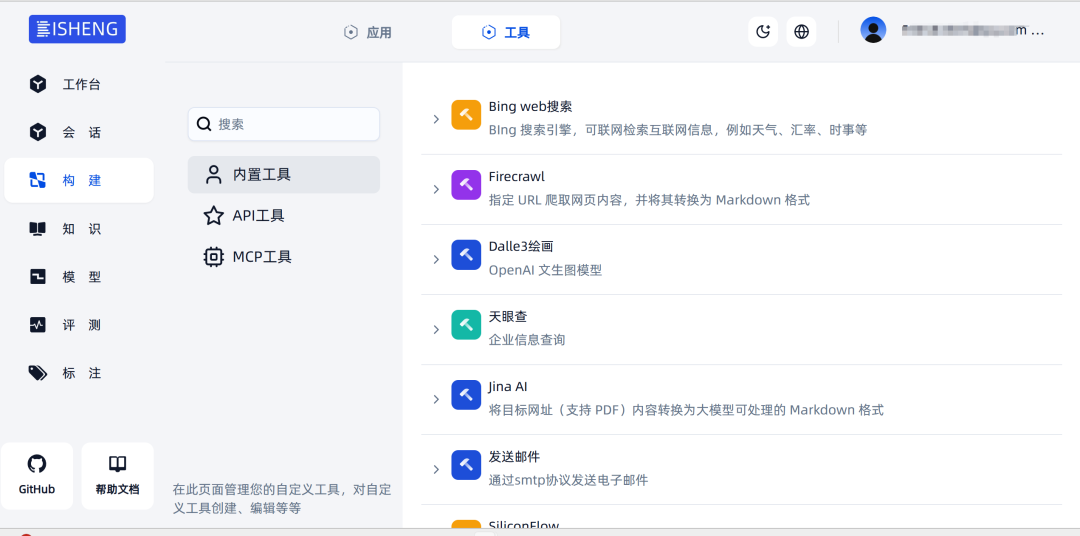Expand the 天眼查 row chevron
1080x536 pixels.
tap(436, 329)
